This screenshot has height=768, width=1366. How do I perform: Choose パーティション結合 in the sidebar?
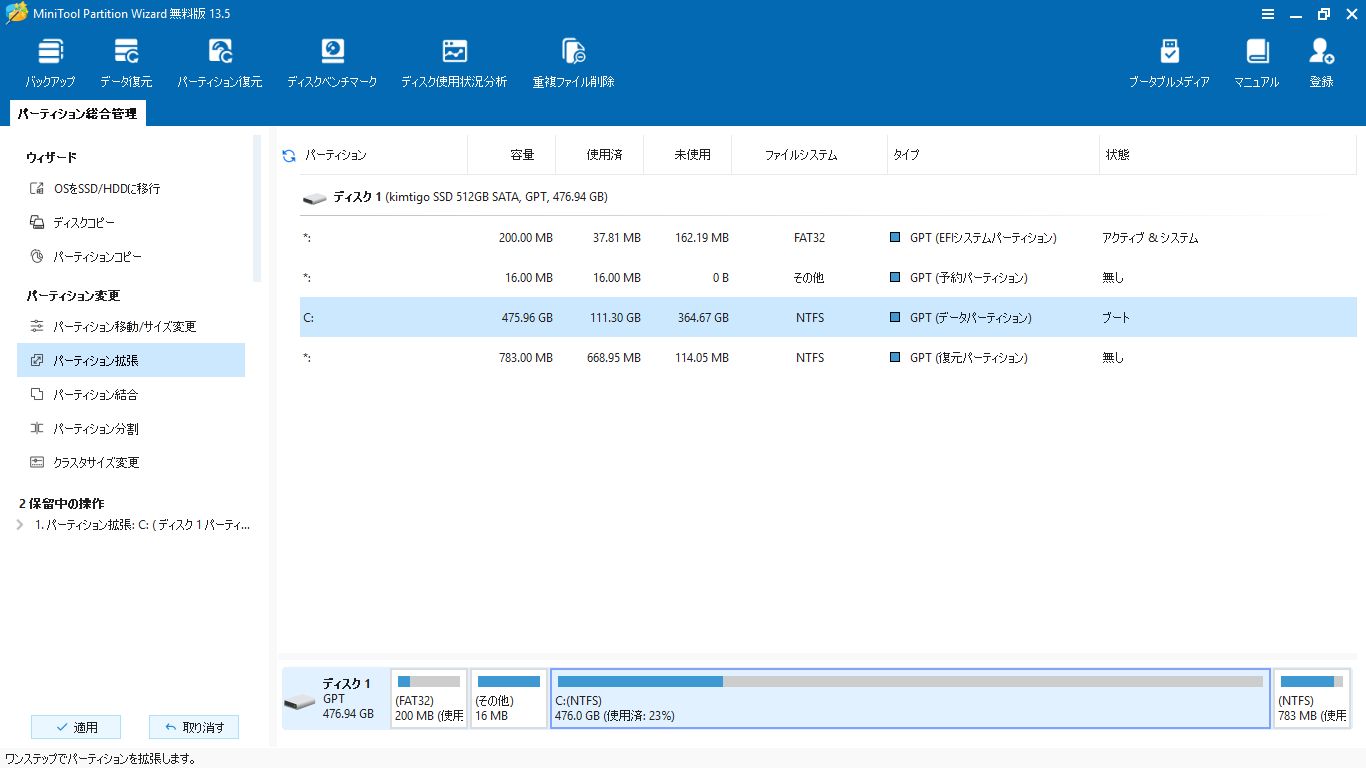(95, 395)
